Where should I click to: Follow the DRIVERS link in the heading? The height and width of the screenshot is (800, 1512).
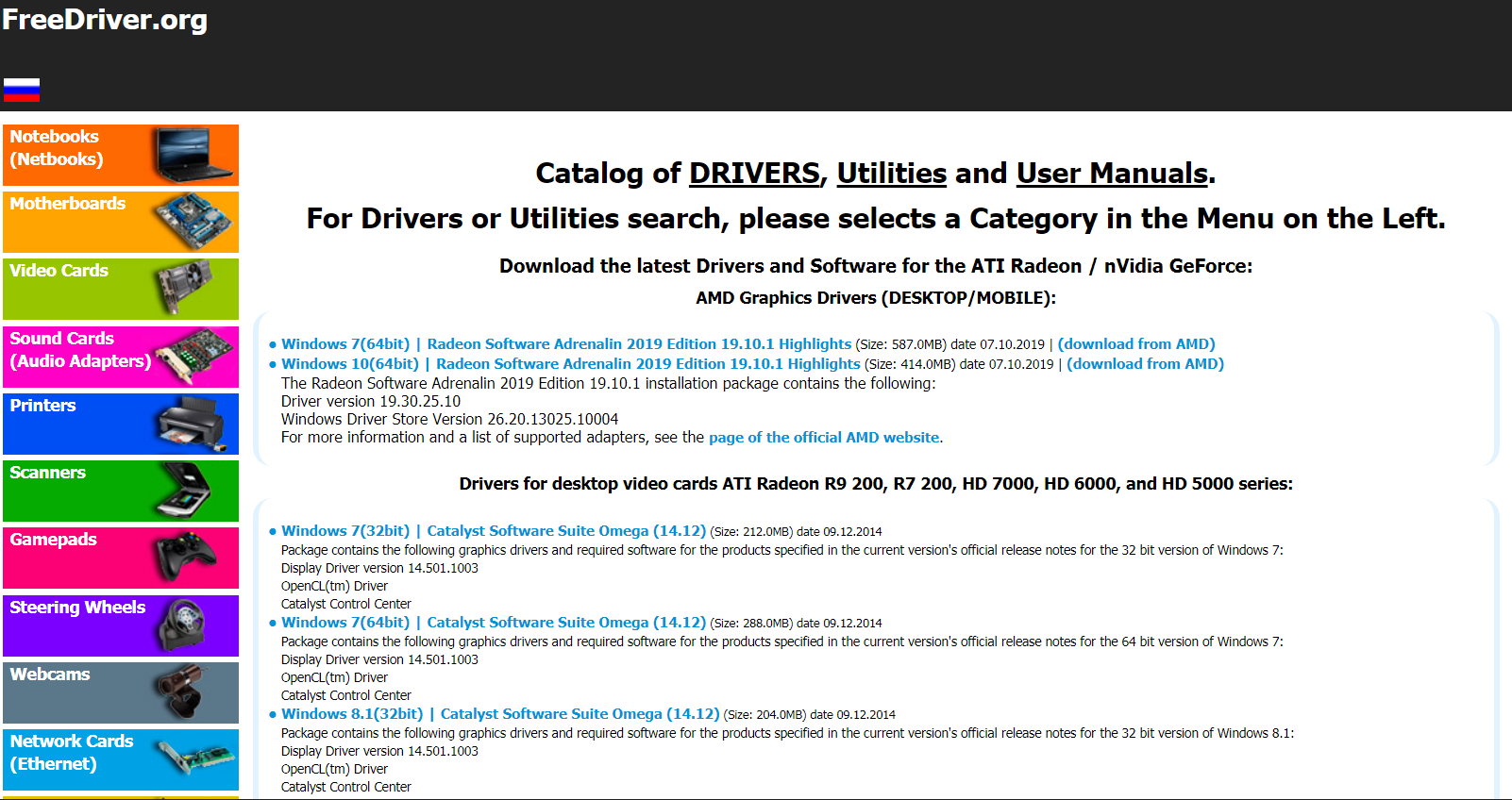click(x=754, y=174)
